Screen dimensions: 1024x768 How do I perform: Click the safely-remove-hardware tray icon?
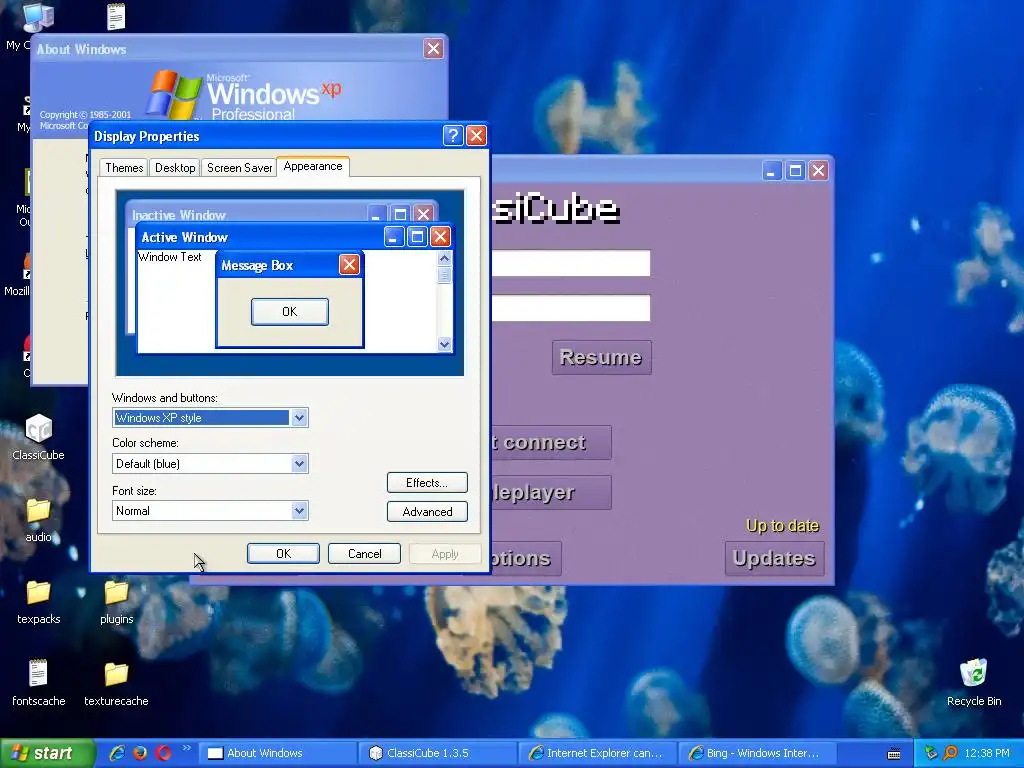(931, 753)
